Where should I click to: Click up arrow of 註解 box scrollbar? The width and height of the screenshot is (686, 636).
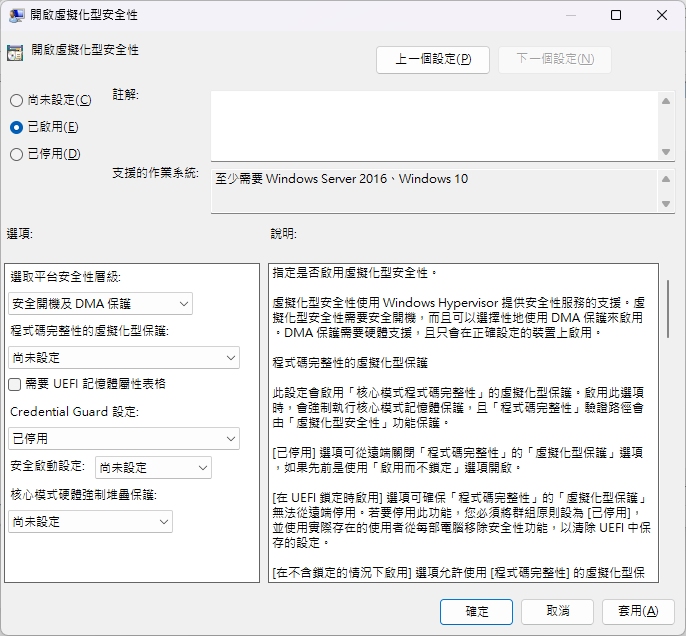666,101
